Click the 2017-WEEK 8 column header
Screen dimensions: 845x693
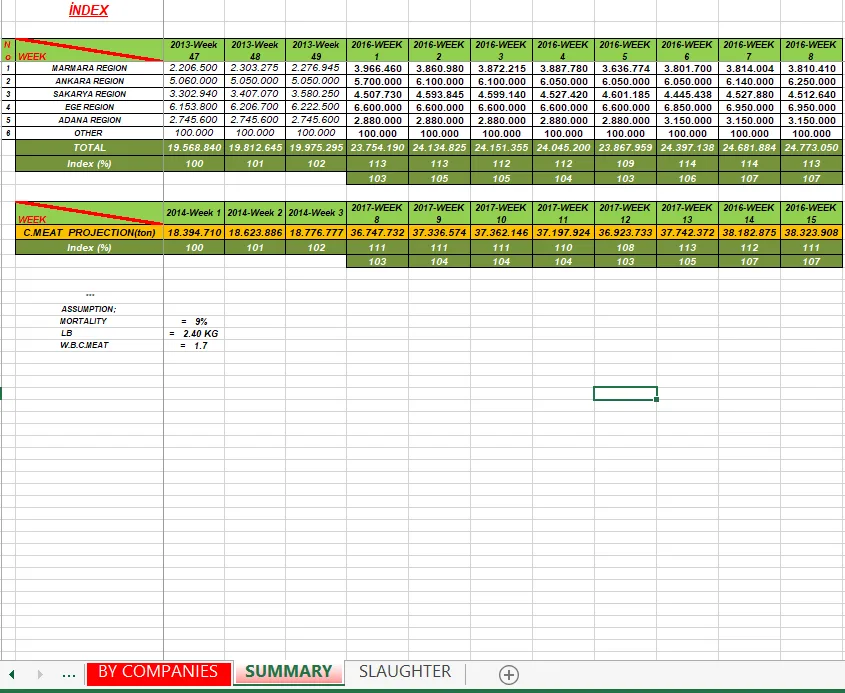(377, 213)
